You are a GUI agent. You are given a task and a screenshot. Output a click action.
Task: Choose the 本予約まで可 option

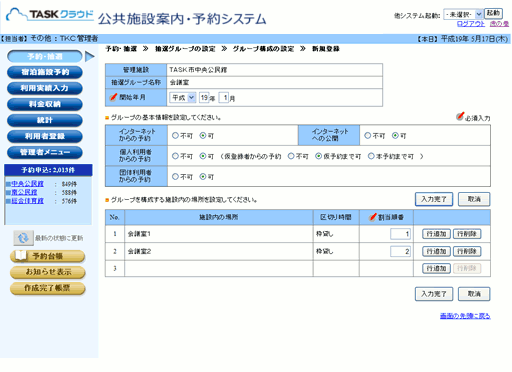pyautogui.click(x=371, y=156)
